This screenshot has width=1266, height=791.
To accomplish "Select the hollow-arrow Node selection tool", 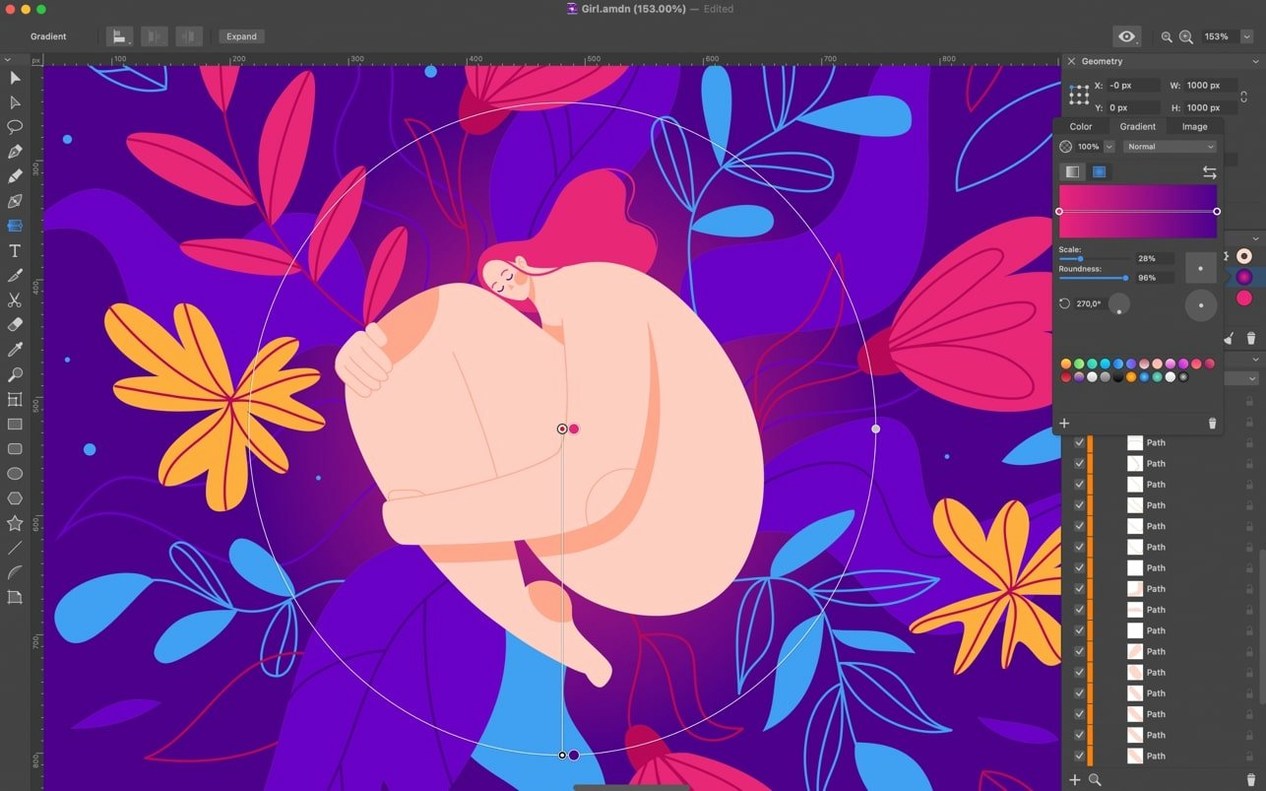I will tap(15, 103).
